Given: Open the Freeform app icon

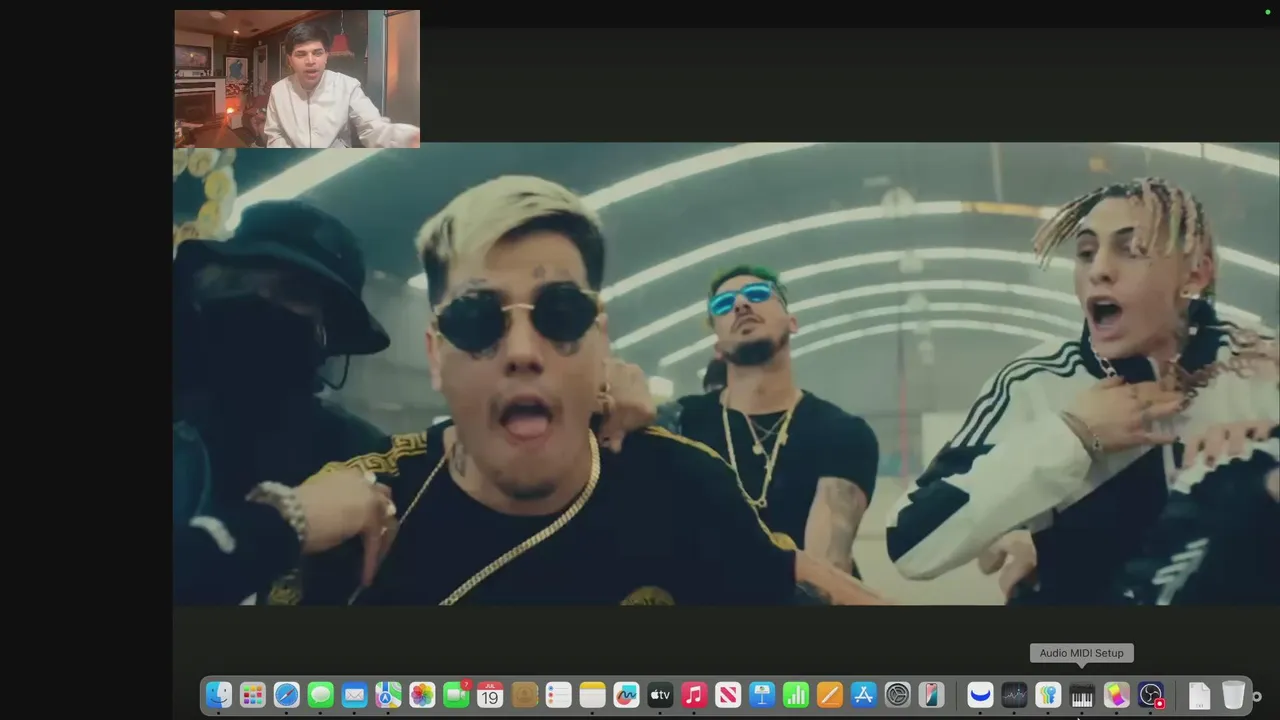Looking at the screenshot, I should point(626,695).
